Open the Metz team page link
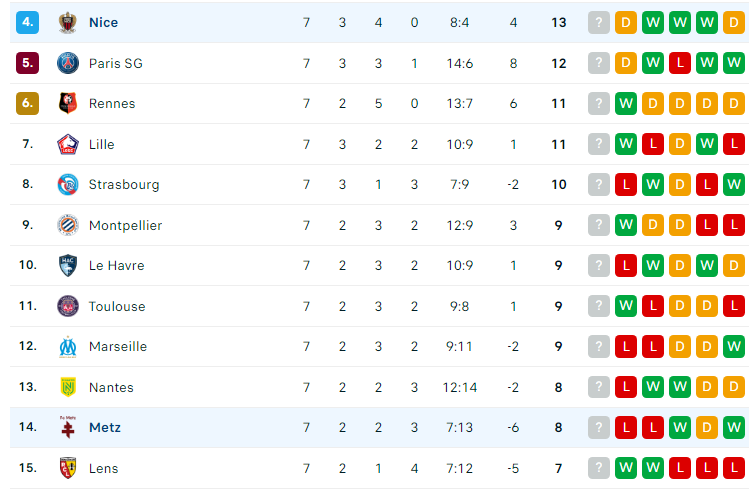Screen dimensions: 749x489 [x=105, y=427]
